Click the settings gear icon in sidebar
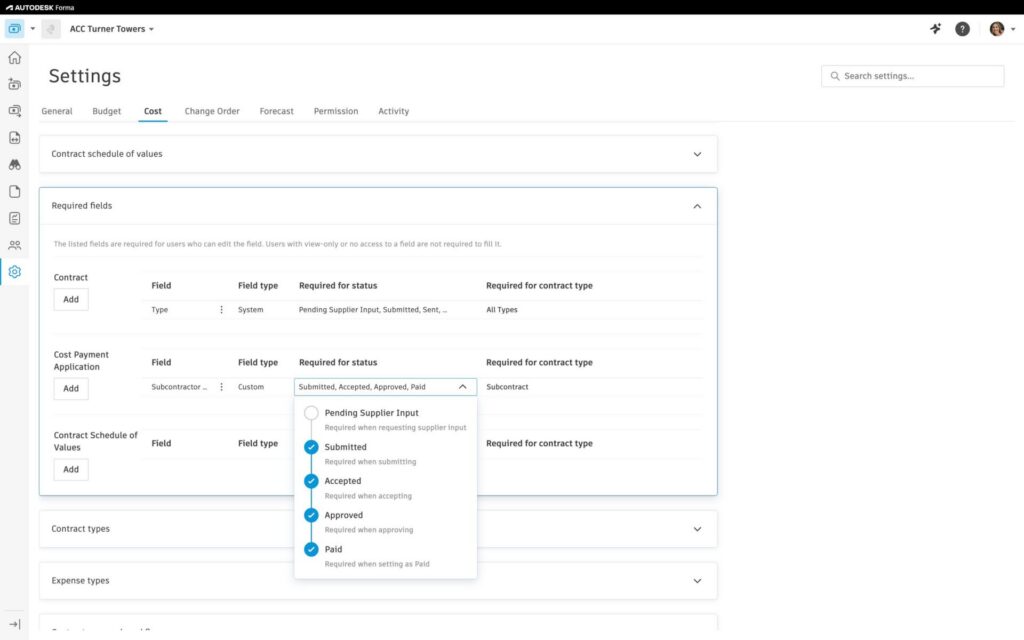 tap(14, 272)
